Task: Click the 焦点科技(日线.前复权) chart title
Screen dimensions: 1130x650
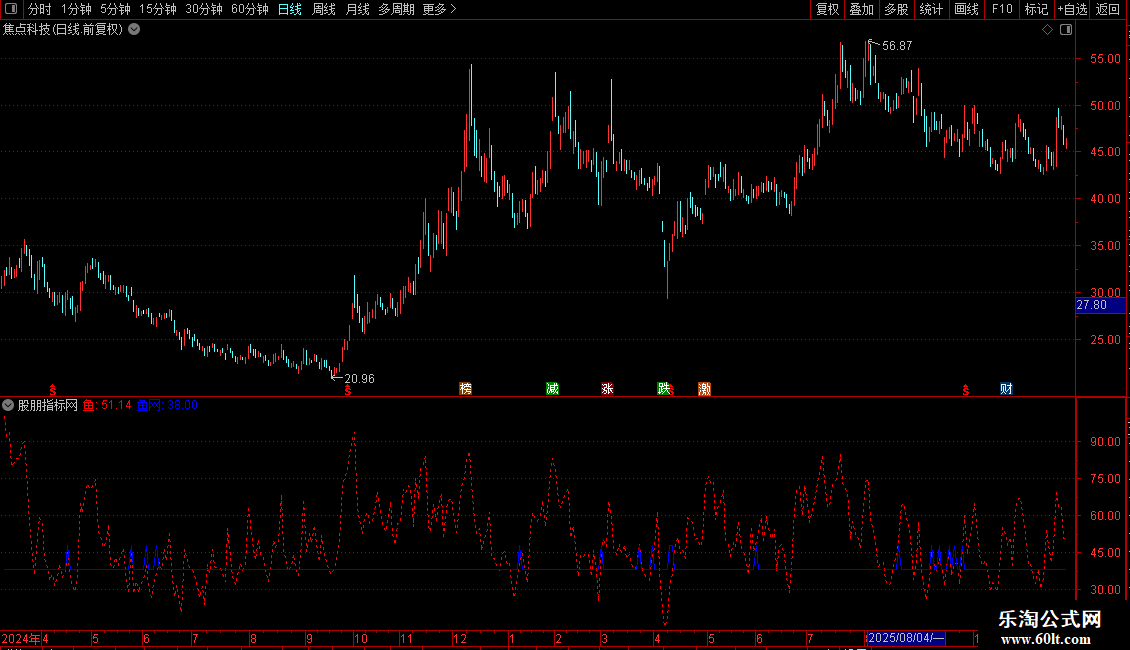Action: click(x=63, y=30)
